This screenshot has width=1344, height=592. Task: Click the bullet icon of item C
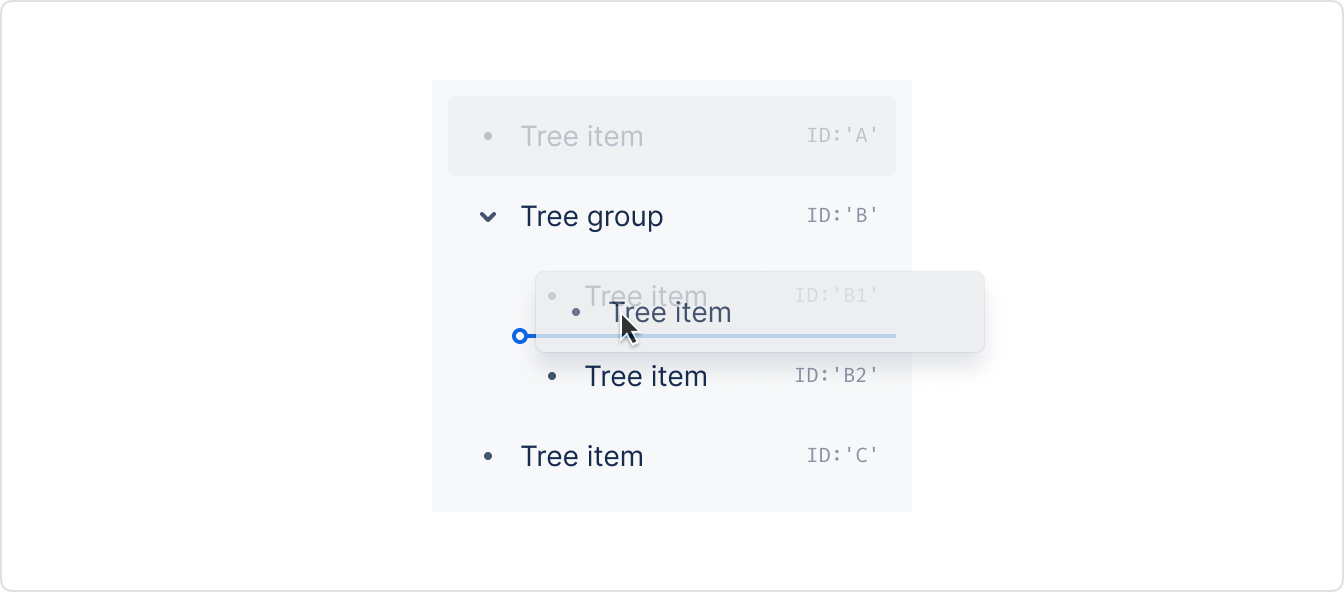coord(488,456)
